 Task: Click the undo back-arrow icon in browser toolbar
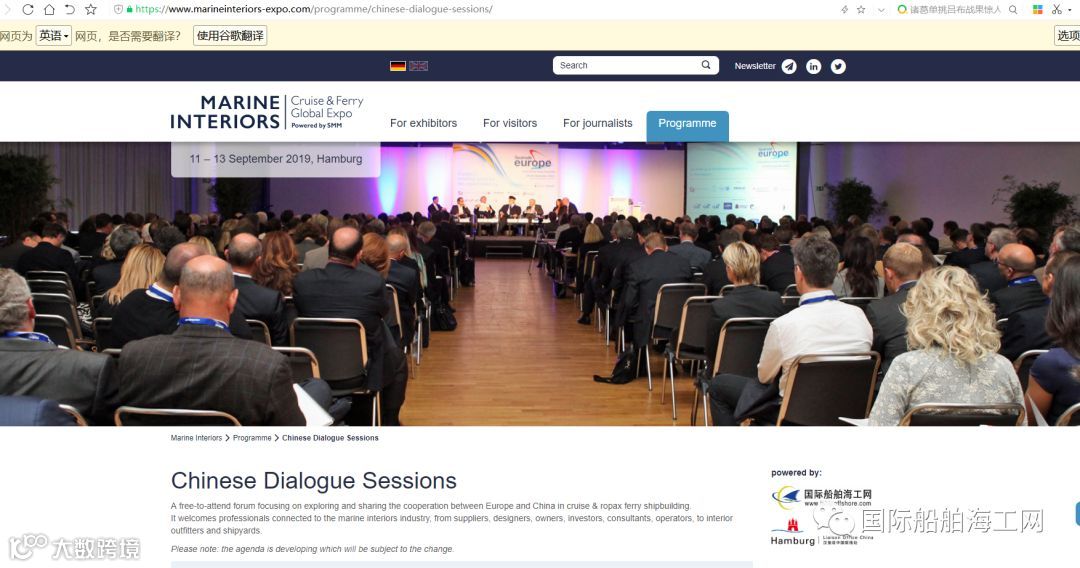(x=70, y=10)
